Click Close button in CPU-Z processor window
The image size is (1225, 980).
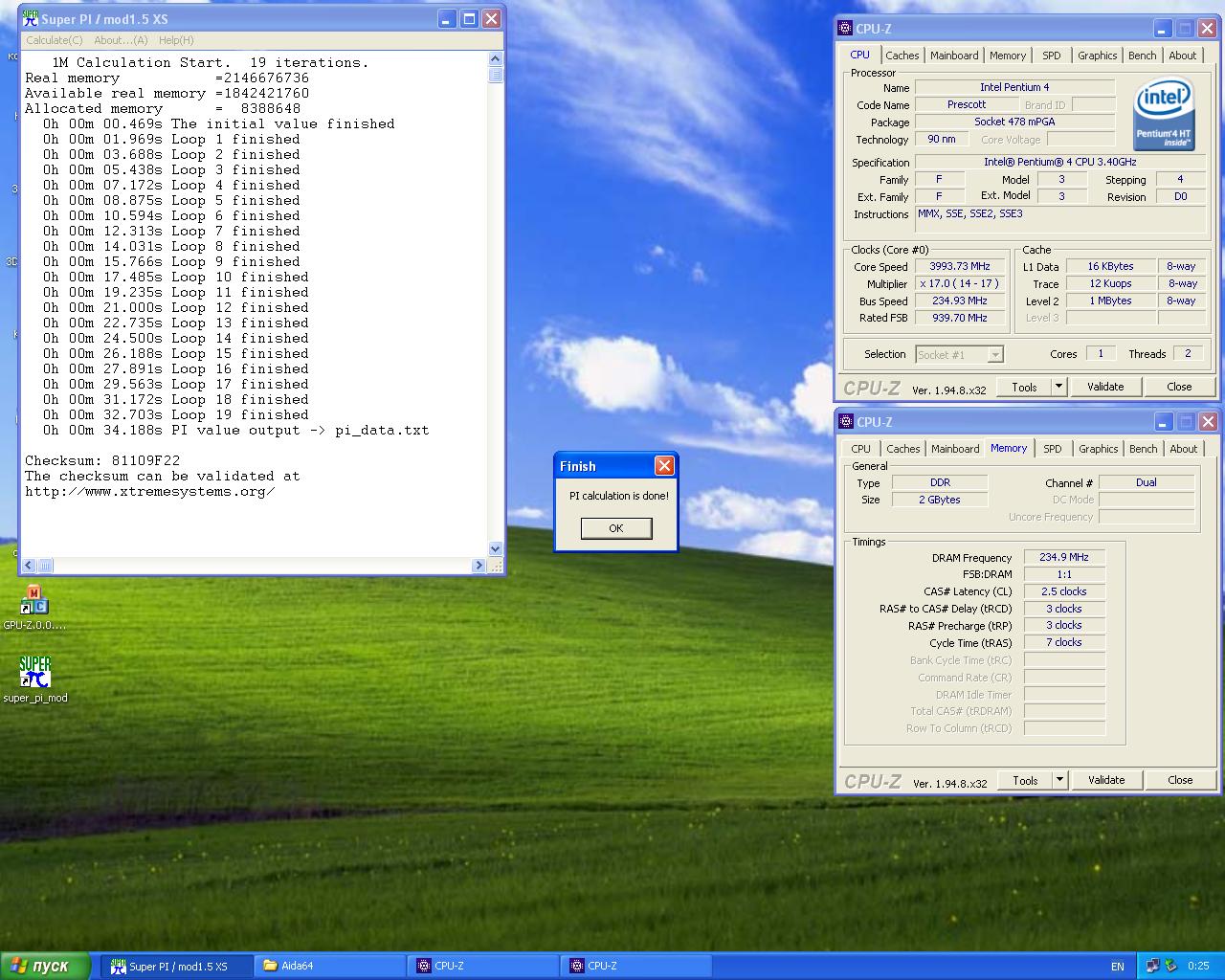point(1179,387)
